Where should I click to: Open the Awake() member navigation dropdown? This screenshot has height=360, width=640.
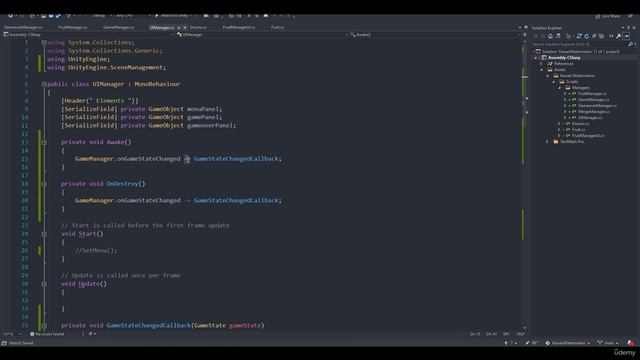(x=436, y=35)
